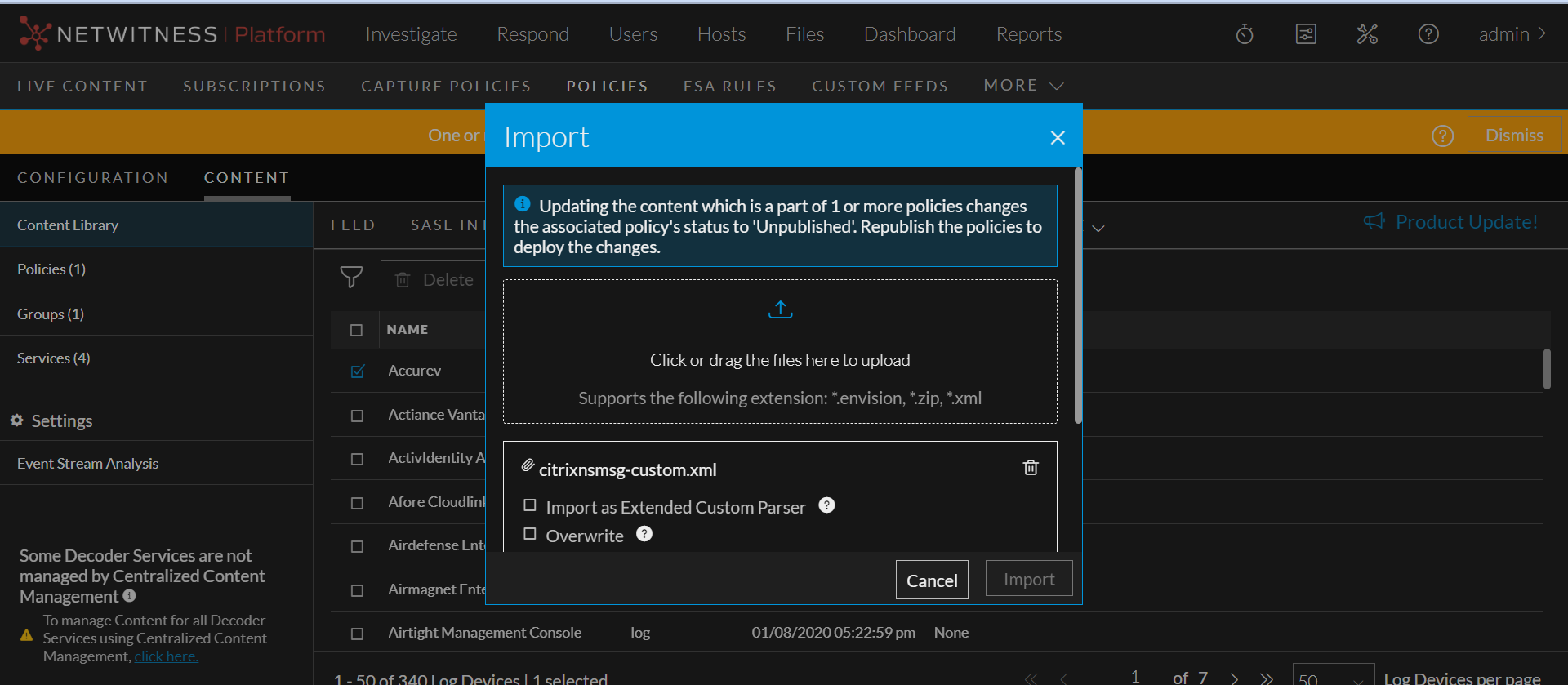This screenshot has height=685, width=1568.
Task: Open the timer/jobs stopwatch icon
Action: pos(1245,34)
